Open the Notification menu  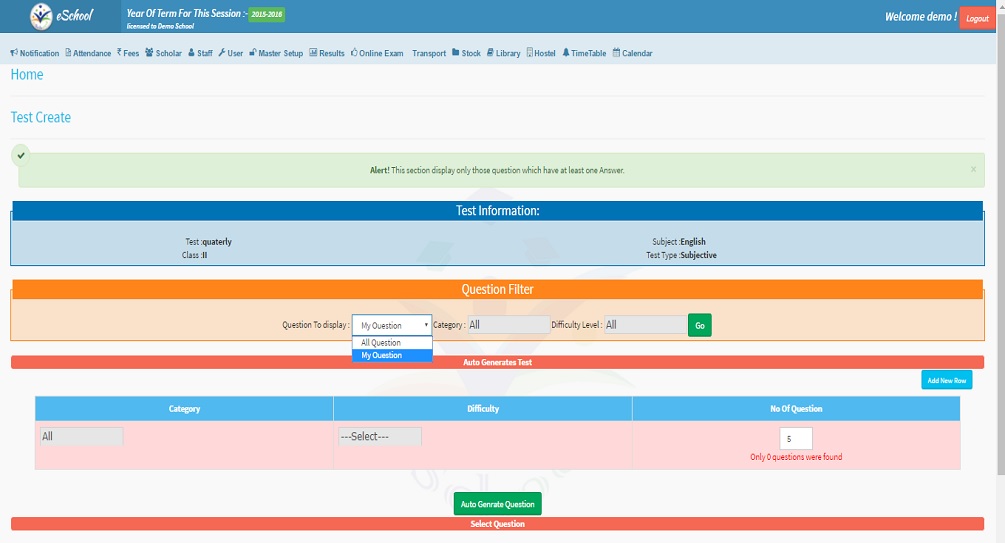[35, 53]
